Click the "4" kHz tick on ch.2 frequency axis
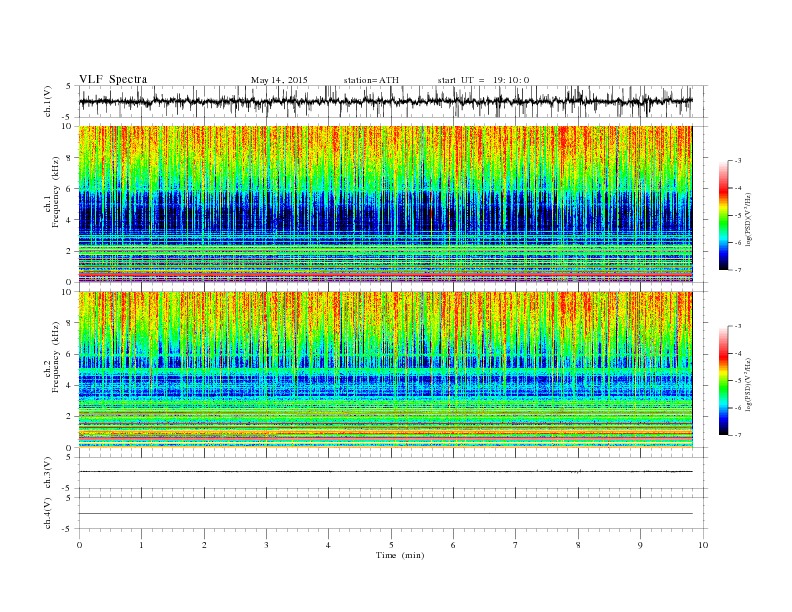Screen dimensions: 792x612 click(x=70, y=385)
